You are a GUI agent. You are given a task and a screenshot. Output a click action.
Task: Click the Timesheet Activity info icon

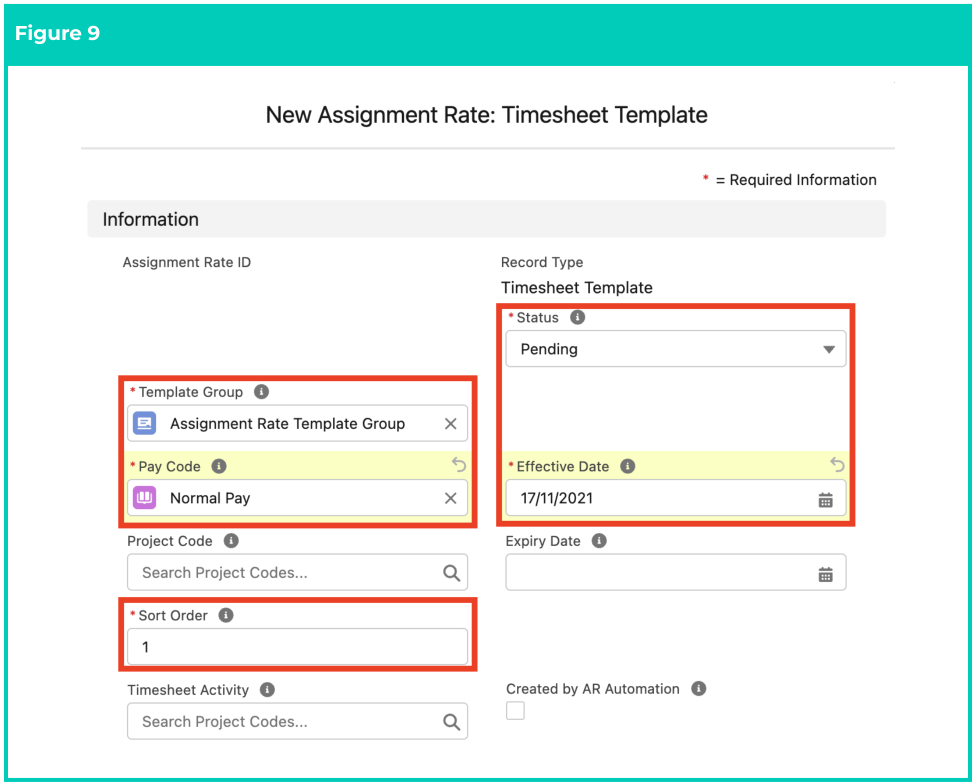coord(267,689)
